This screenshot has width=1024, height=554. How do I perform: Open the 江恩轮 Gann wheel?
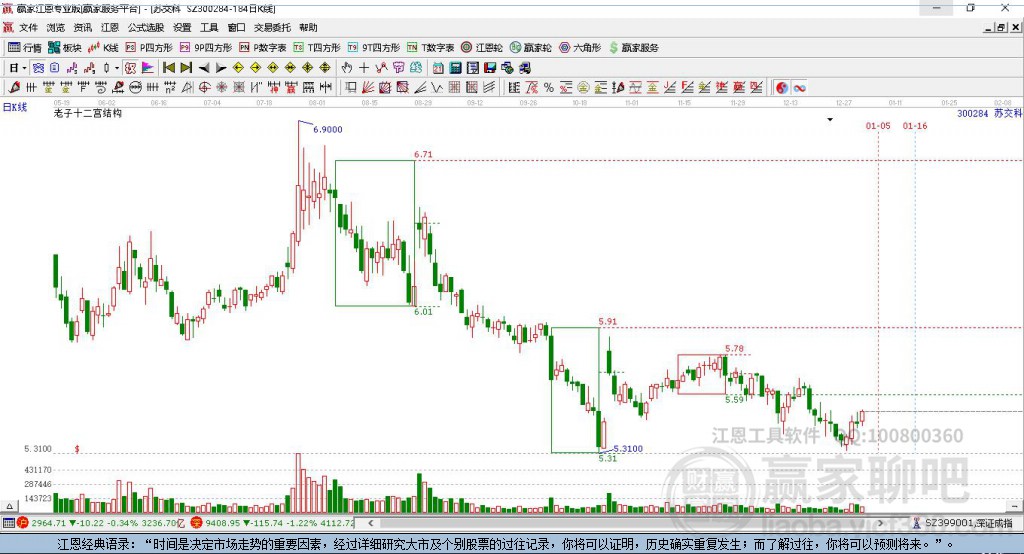[482, 48]
